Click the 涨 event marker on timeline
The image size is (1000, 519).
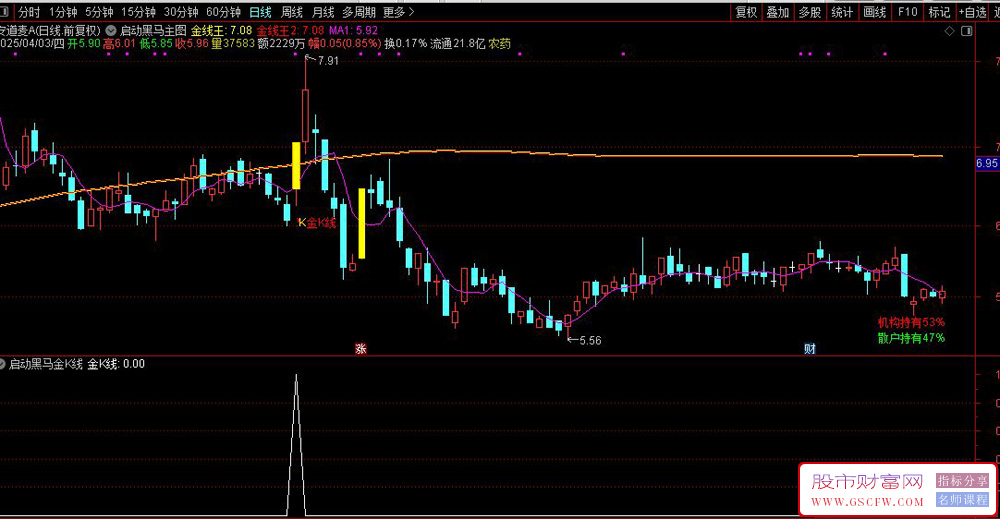[360, 349]
